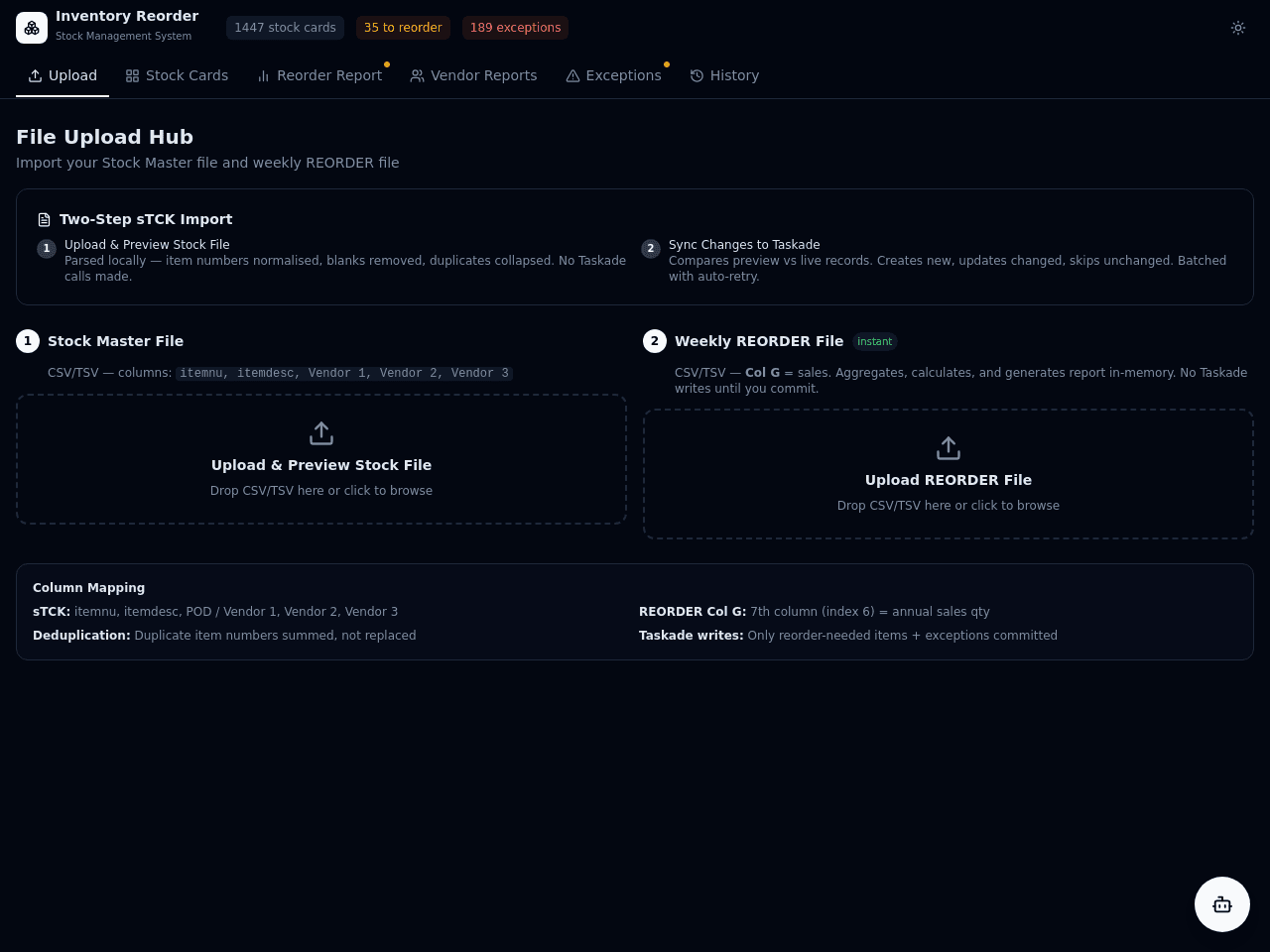Image resolution: width=1270 pixels, height=952 pixels.
Task: Click the step 1 circle next to Stock Master File
Action: (28, 341)
